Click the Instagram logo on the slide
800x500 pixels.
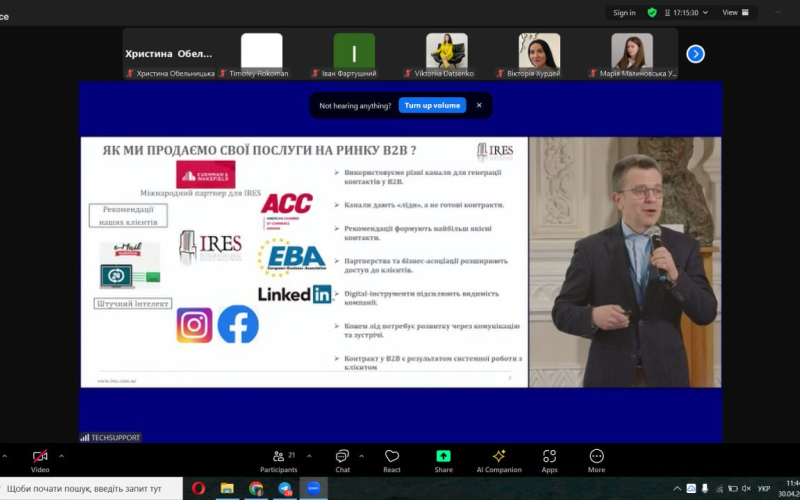click(x=194, y=325)
